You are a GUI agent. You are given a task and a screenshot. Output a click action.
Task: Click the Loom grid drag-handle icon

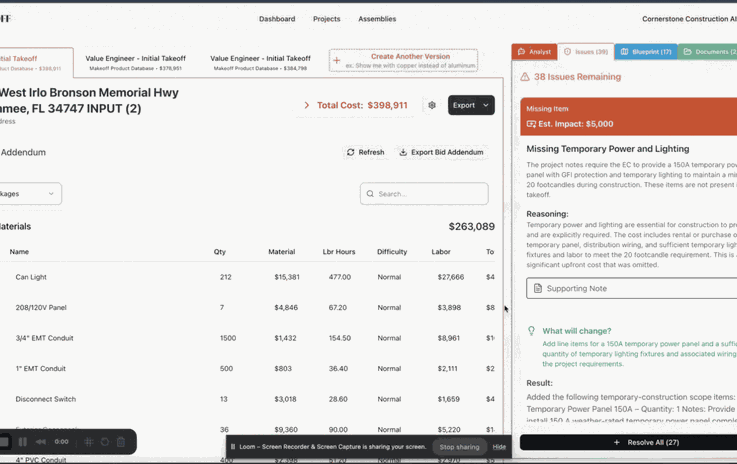tap(89, 442)
